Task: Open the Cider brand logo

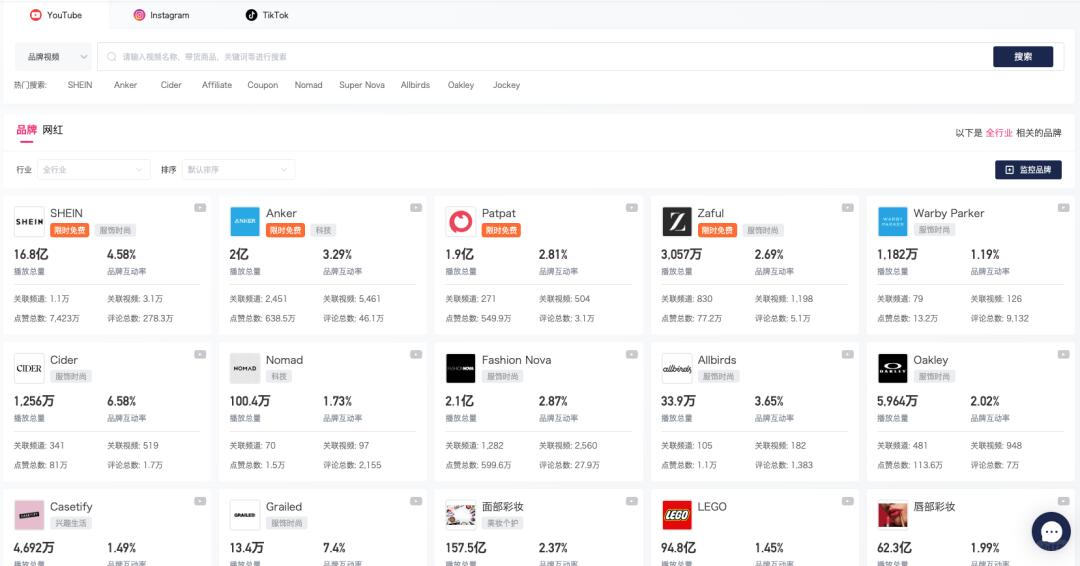Action: (x=30, y=368)
